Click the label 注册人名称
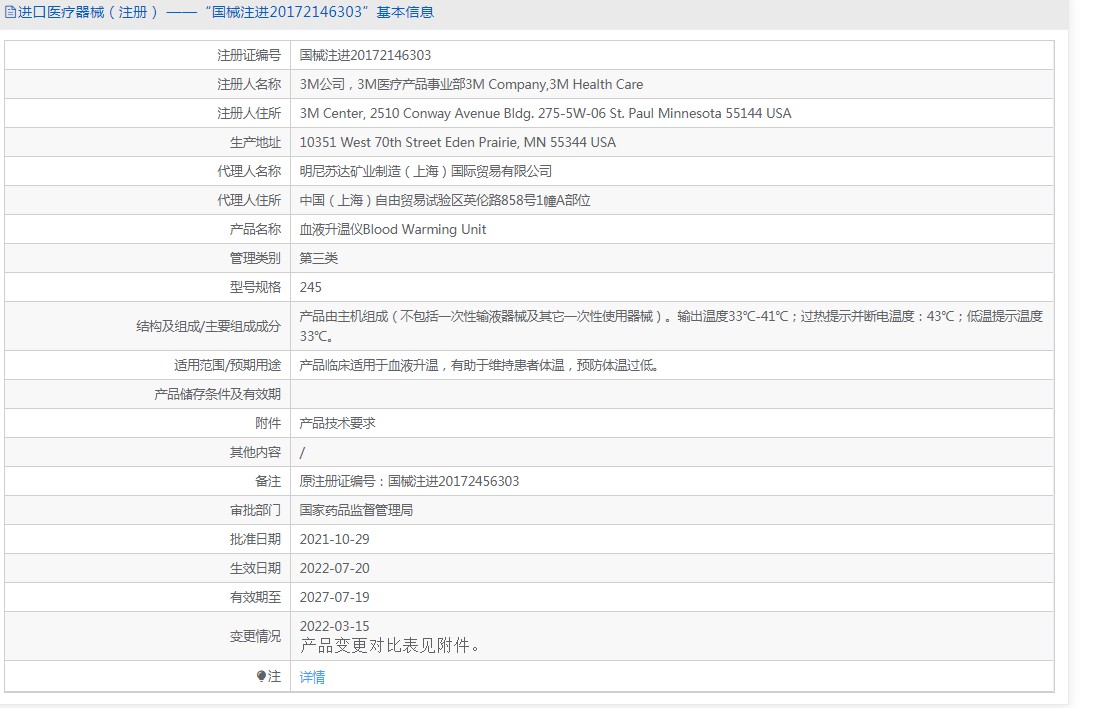The width and height of the screenshot is (1094, 708). point(248,84)
